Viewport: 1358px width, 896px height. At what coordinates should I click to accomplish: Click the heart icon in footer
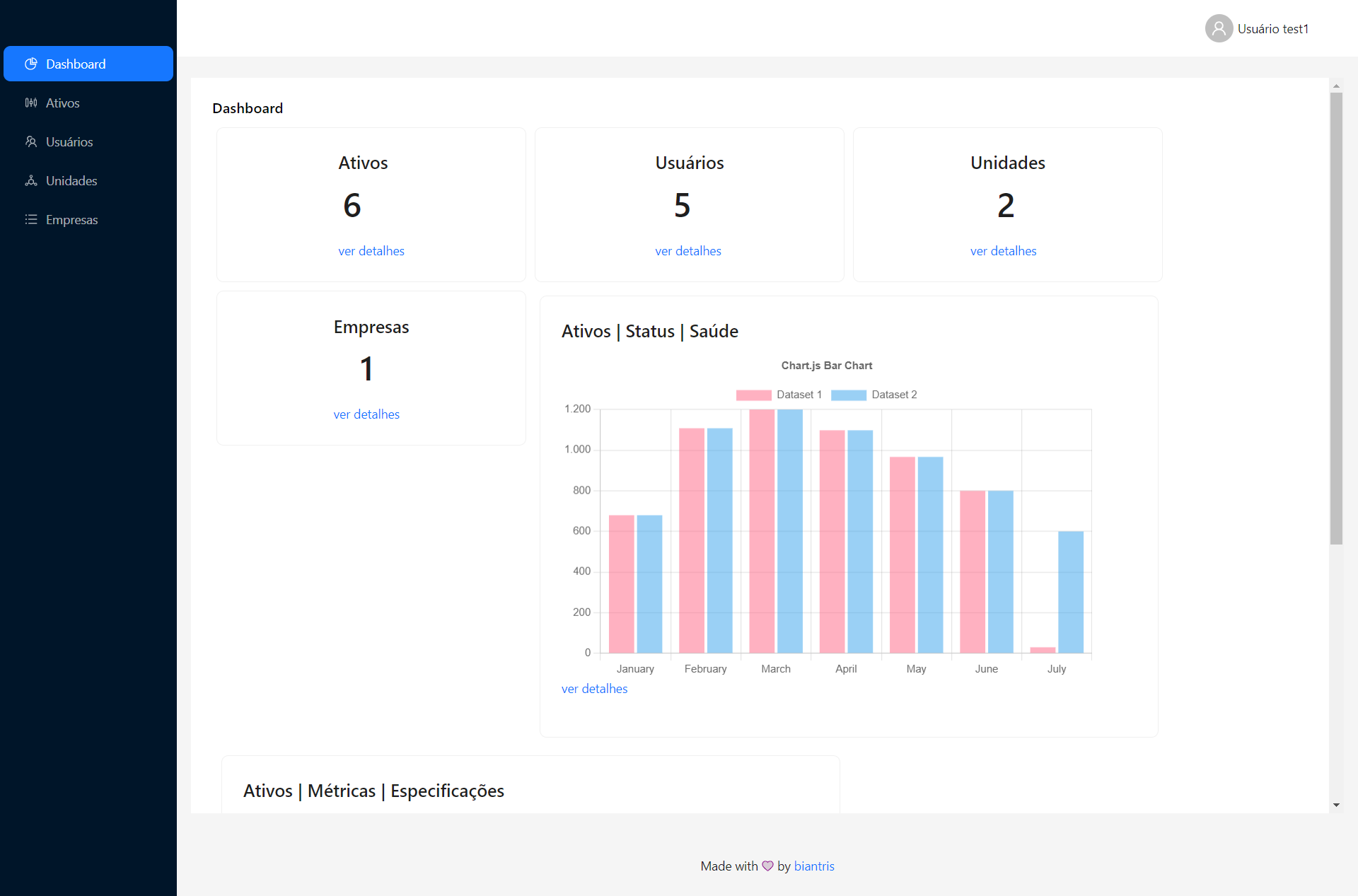(x=767, y=866)
